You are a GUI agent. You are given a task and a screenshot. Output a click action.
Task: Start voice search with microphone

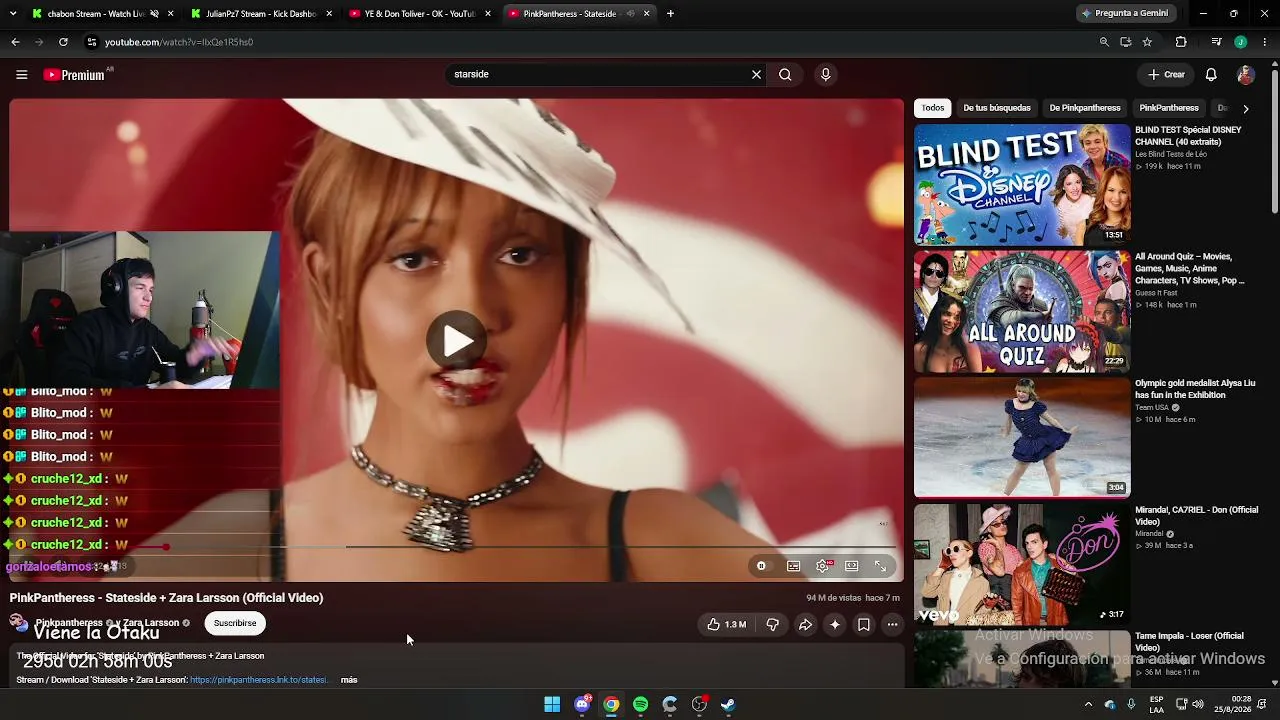(825, 74)
